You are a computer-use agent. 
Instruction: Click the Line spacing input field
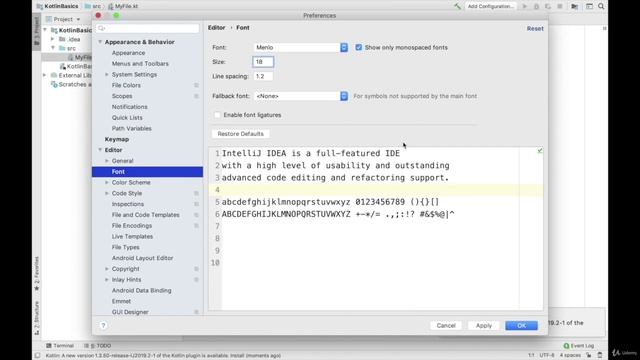tap(263, 76)
